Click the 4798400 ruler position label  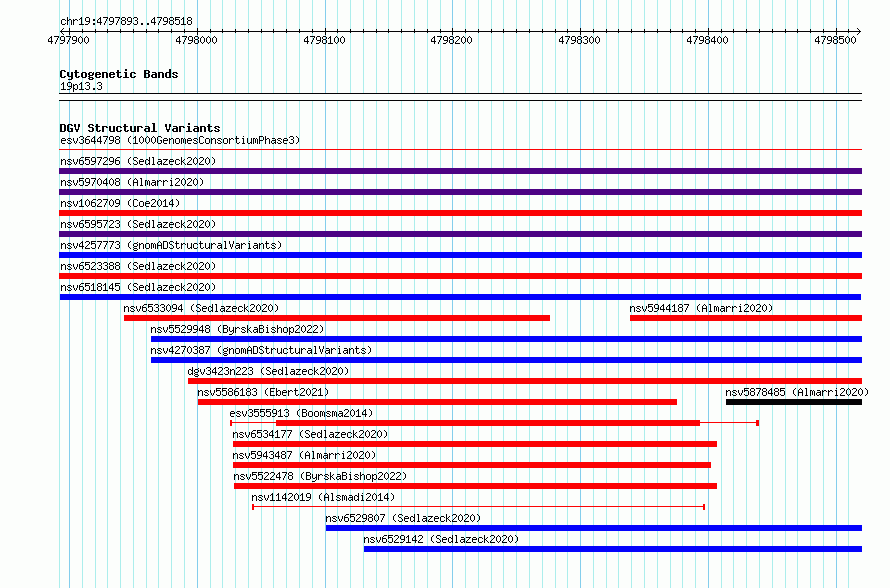[707, 40]
